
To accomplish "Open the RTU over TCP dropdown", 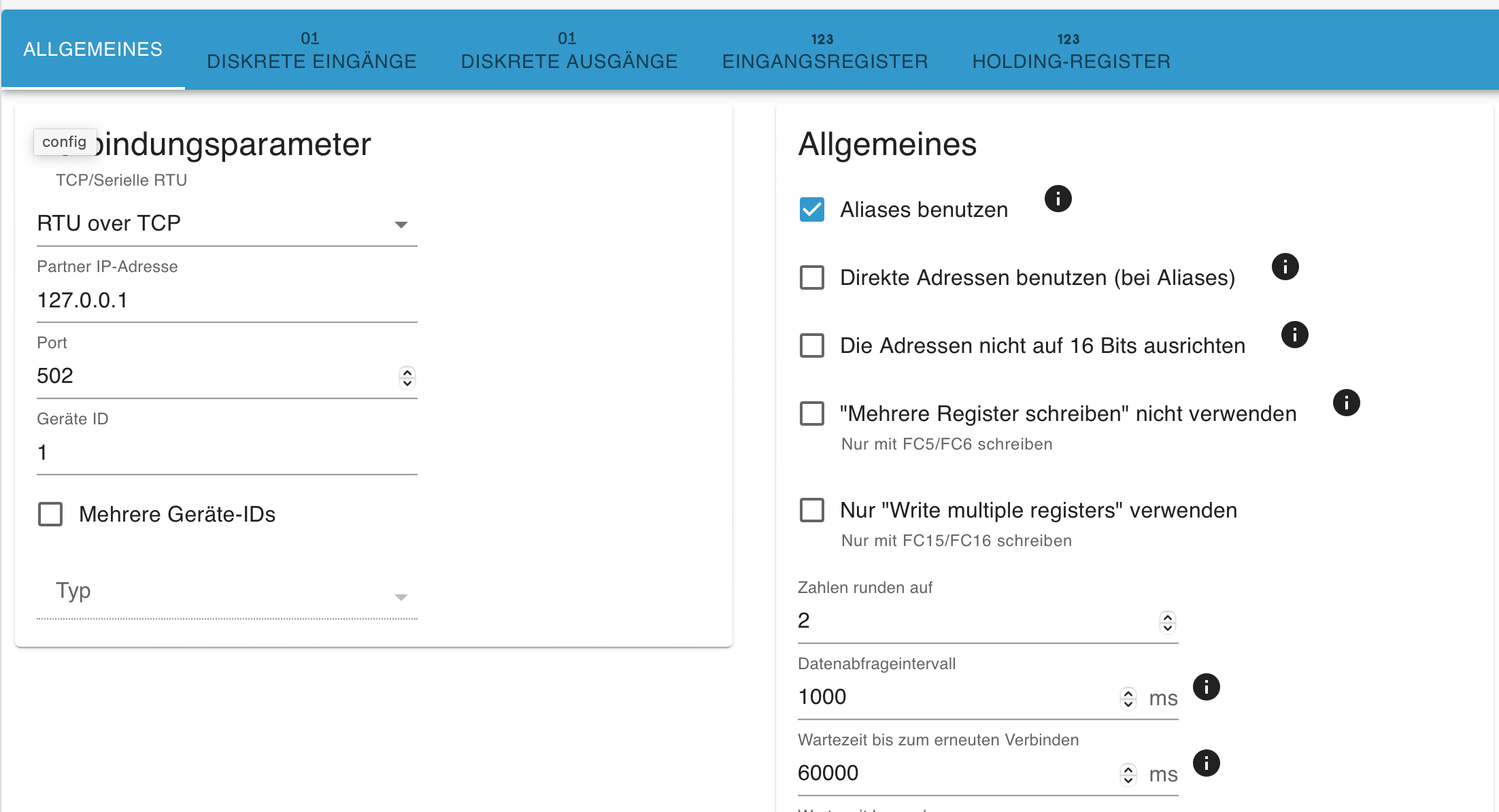I will point(226,224).
